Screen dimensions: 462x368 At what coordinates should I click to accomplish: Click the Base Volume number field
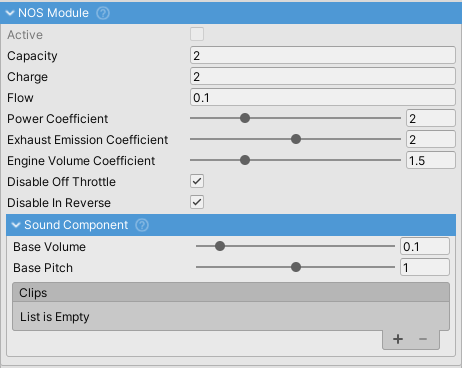click(x=425, y=246)
